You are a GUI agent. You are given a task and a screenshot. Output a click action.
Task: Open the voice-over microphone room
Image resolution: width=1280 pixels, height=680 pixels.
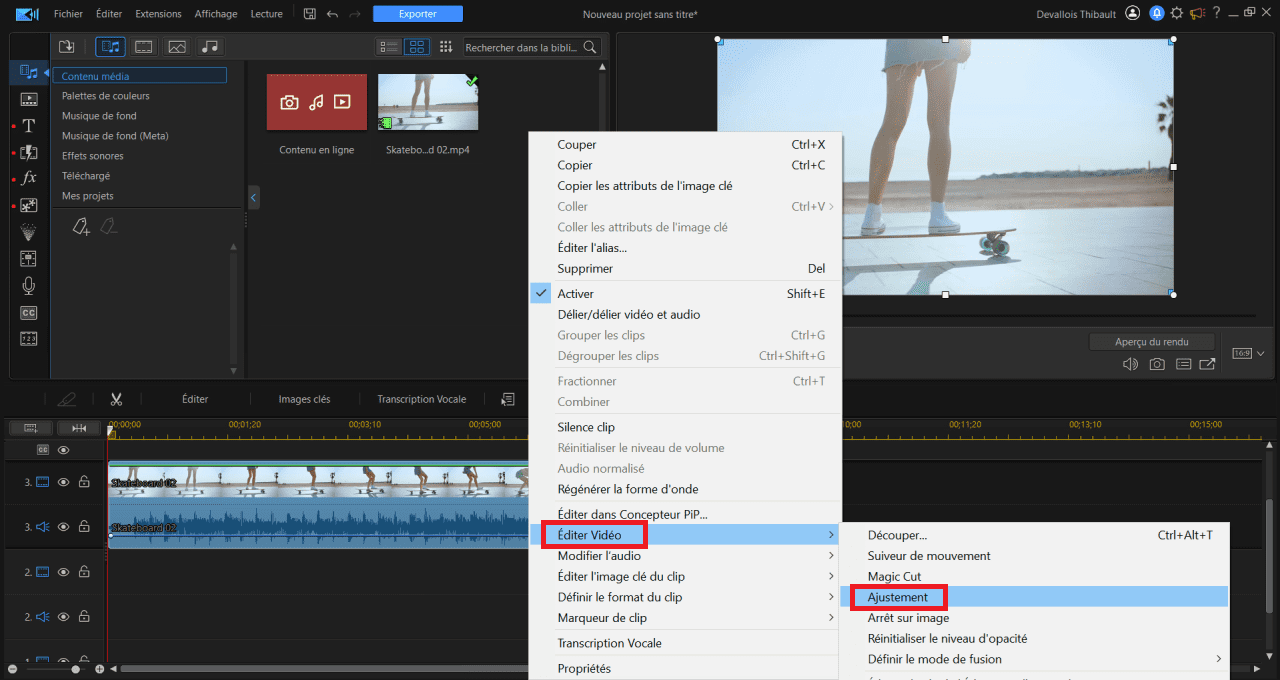tap(29, 286)
